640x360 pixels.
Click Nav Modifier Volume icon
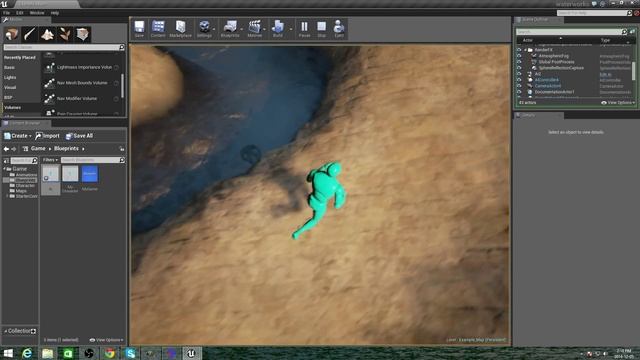[x=49, y=98]
